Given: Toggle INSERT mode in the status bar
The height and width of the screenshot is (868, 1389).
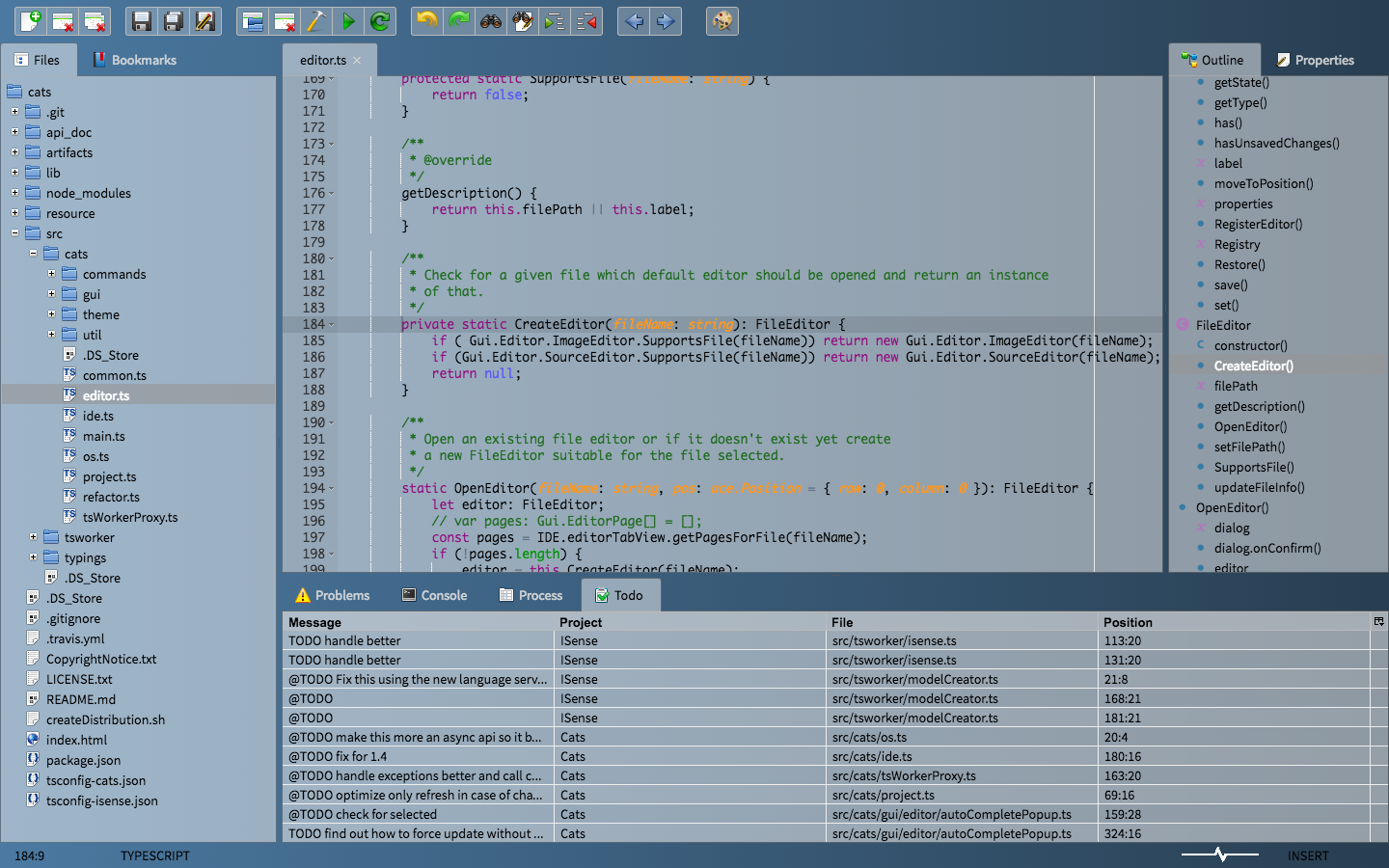Looking at the screenshot, I should (1308, 855).
